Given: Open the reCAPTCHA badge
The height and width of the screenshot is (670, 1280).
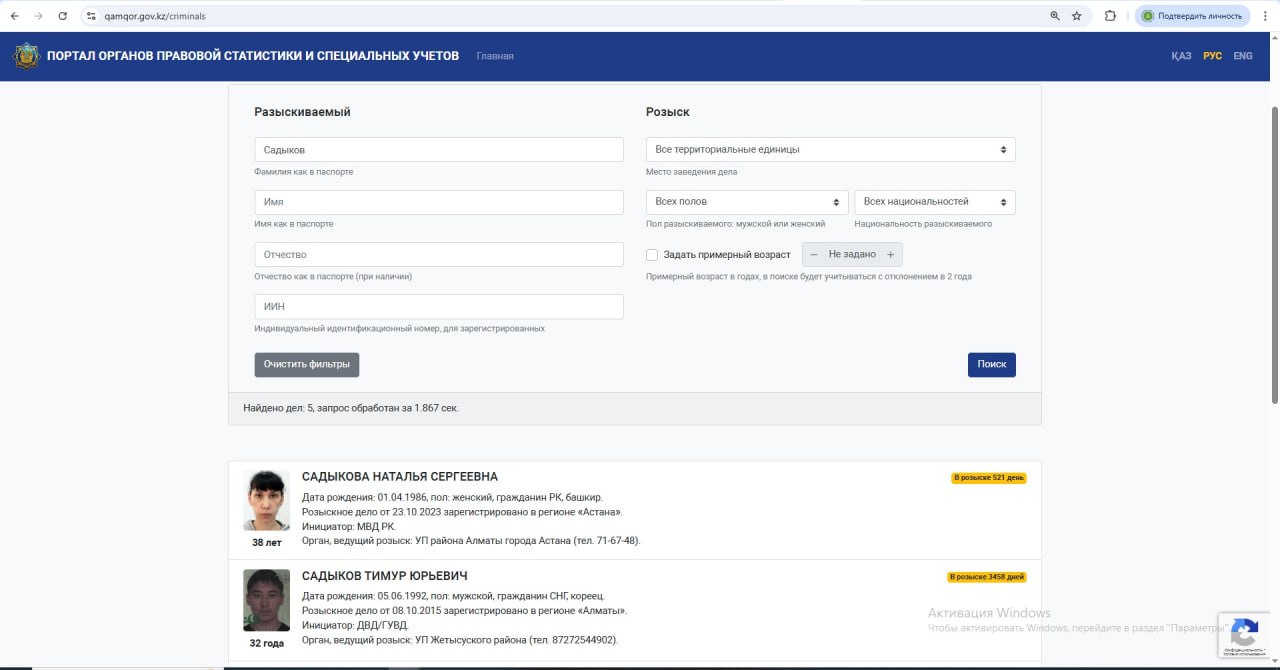Looking at the screenshot, I should 1244,635.
